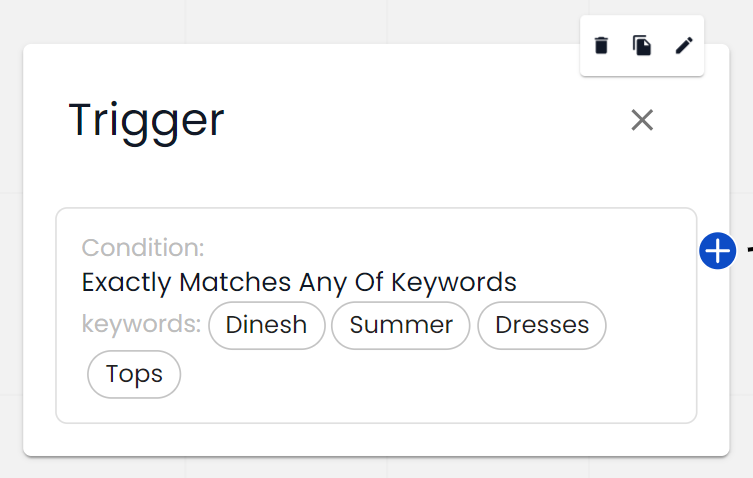
Task: Click blank area right of Trigger title
Action: [420, 120]
